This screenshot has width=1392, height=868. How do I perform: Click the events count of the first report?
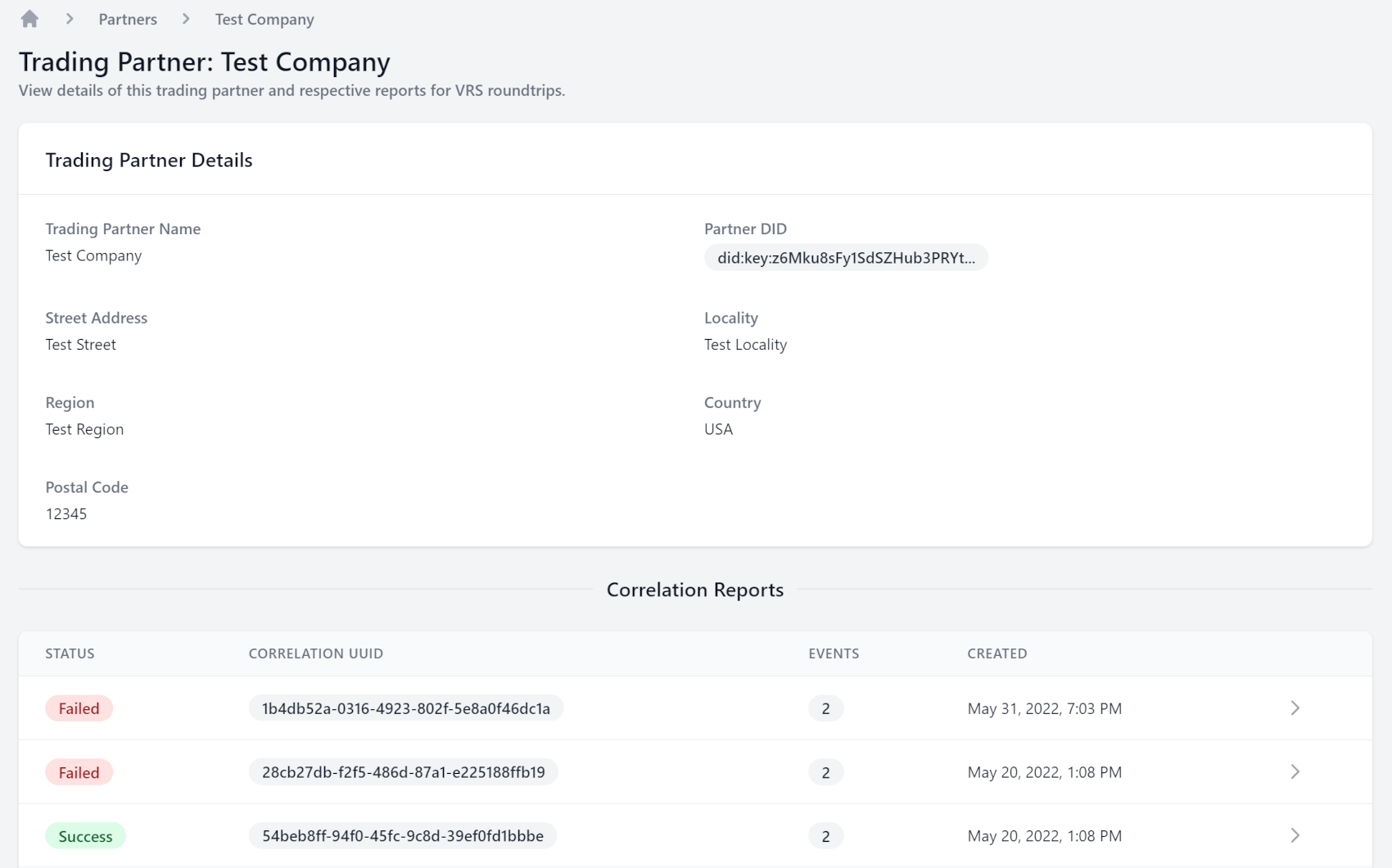[826, 708]
